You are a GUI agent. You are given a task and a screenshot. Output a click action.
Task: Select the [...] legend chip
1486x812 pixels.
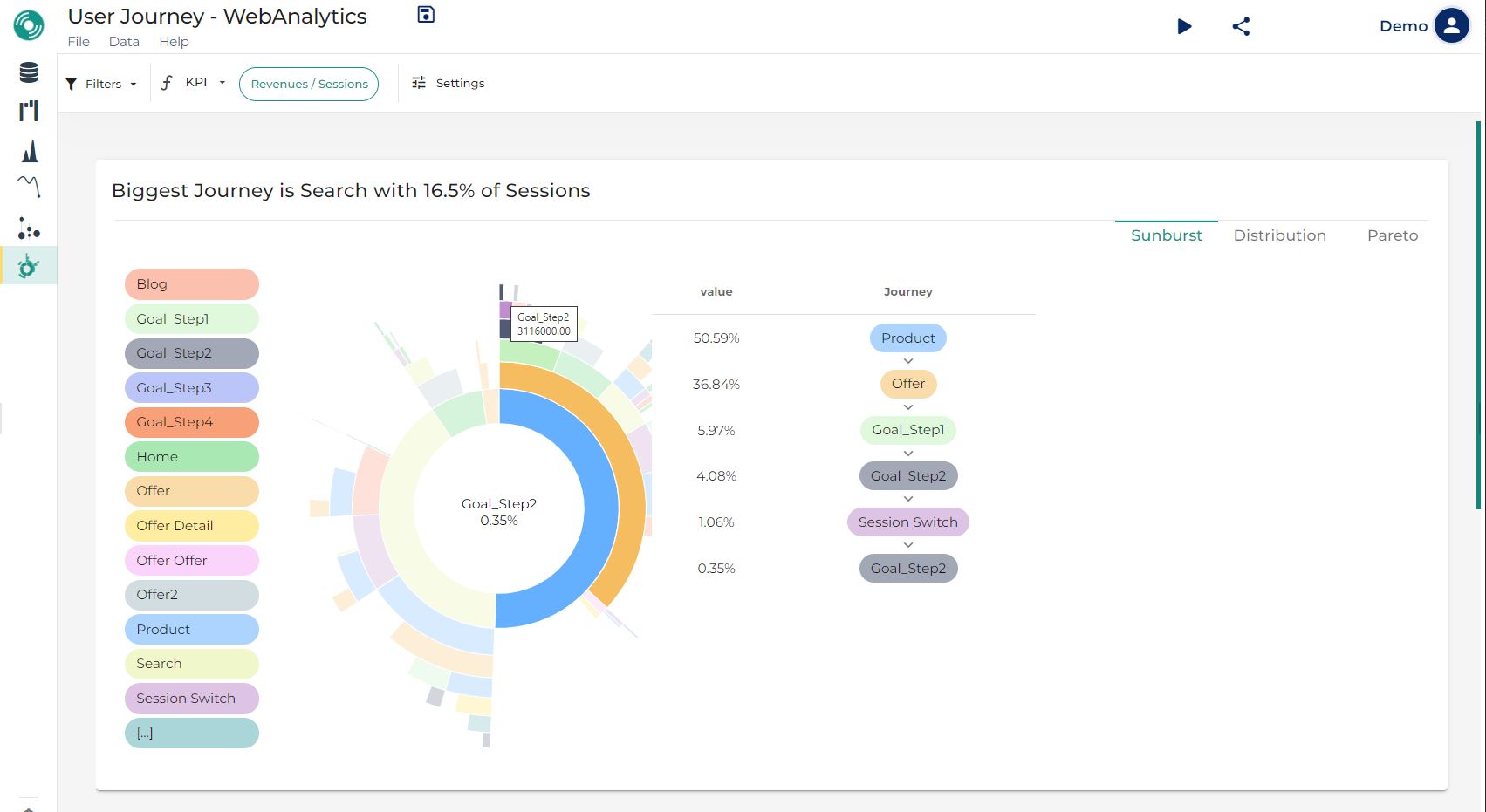[192, 734]
